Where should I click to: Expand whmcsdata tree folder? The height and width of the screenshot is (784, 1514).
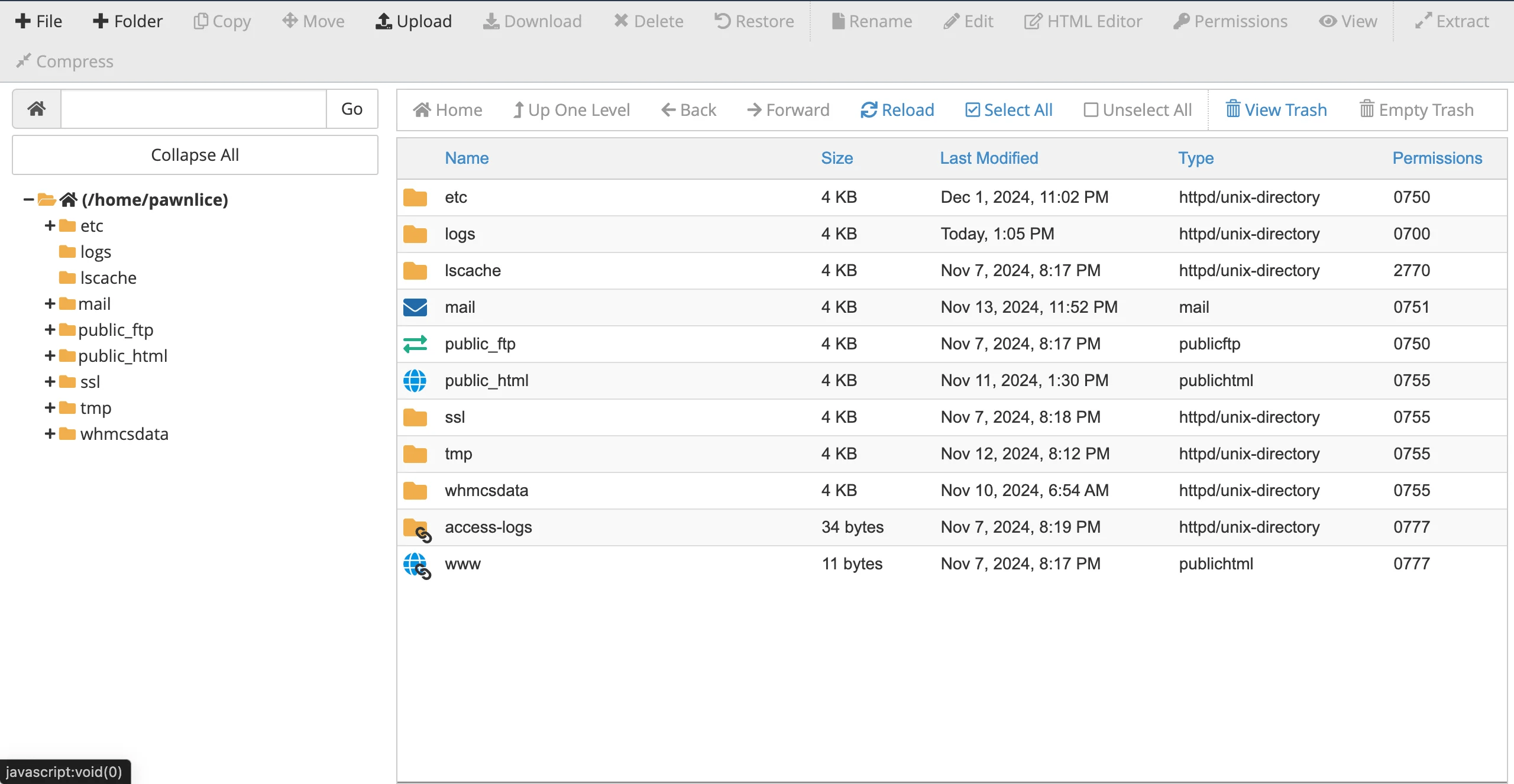(50, 434)
